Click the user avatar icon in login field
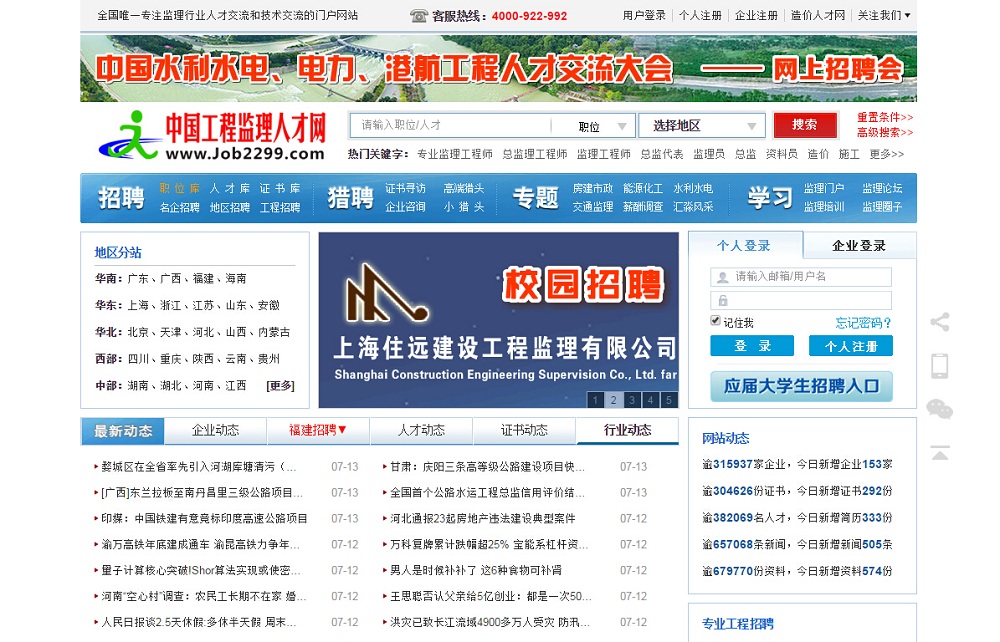This screenshot has width=1000, height=642. [723, 277]
